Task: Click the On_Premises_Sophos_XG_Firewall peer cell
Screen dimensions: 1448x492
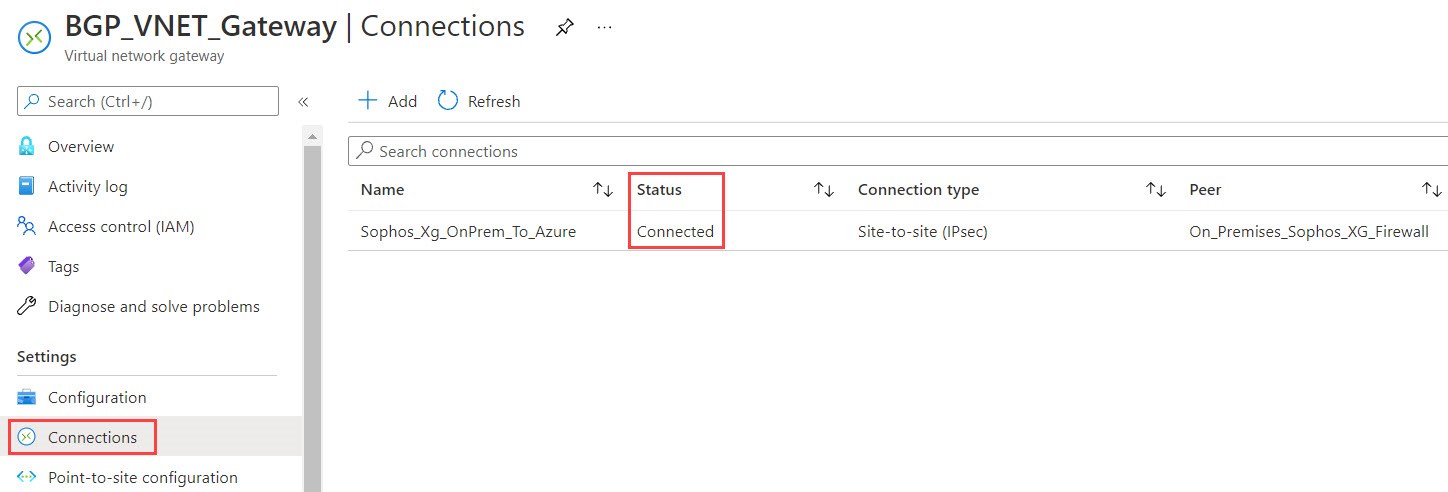Action: [x=1308, y=231]
